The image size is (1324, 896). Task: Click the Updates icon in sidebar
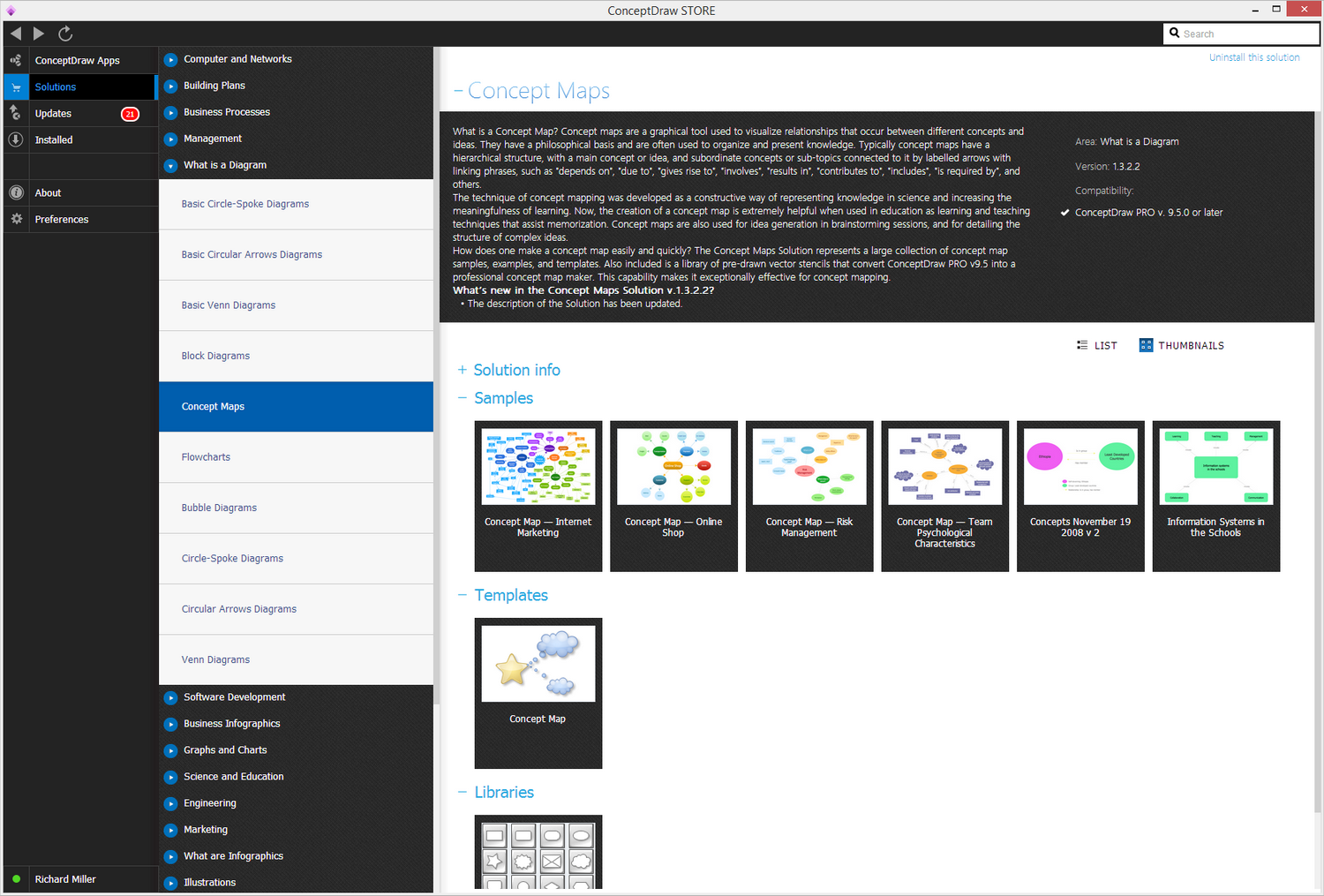[x=16, y=113]
